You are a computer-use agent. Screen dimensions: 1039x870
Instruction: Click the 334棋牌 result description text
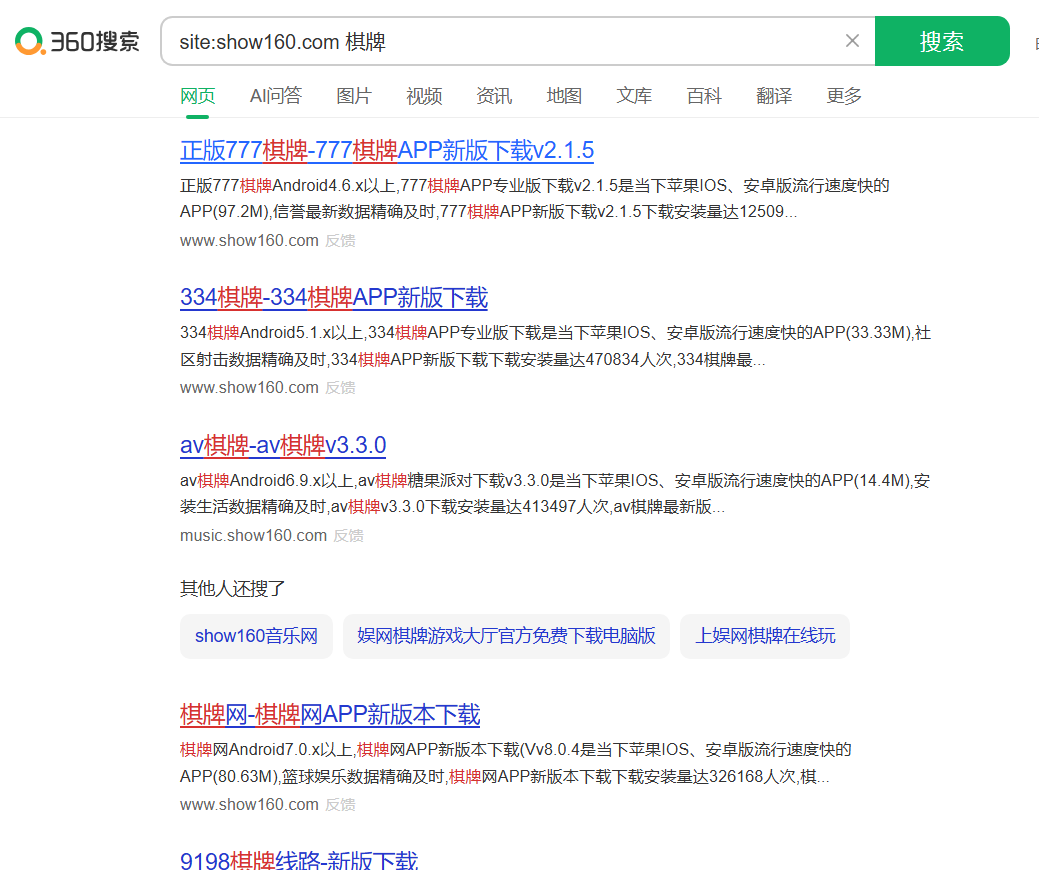click(x=555, y=346)
